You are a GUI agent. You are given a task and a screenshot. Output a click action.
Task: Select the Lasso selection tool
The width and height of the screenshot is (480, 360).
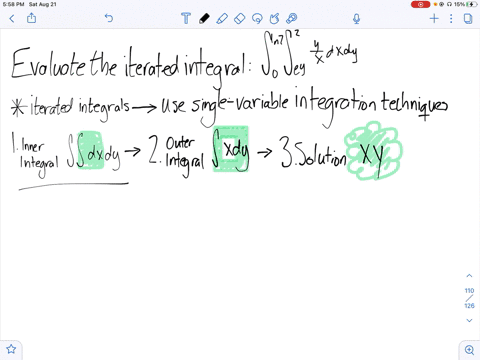click(257, 18)
